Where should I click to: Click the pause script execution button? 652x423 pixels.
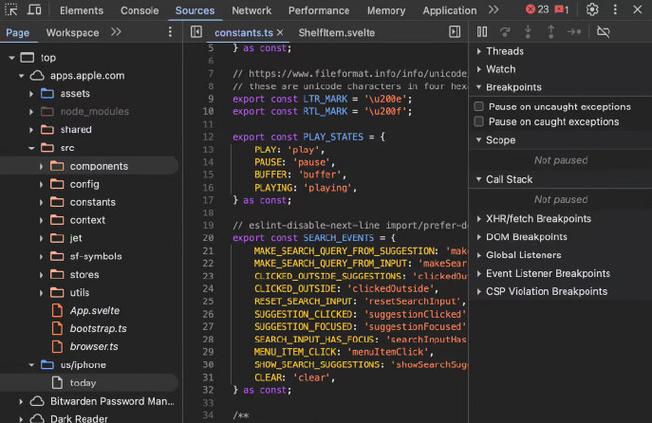482,32
